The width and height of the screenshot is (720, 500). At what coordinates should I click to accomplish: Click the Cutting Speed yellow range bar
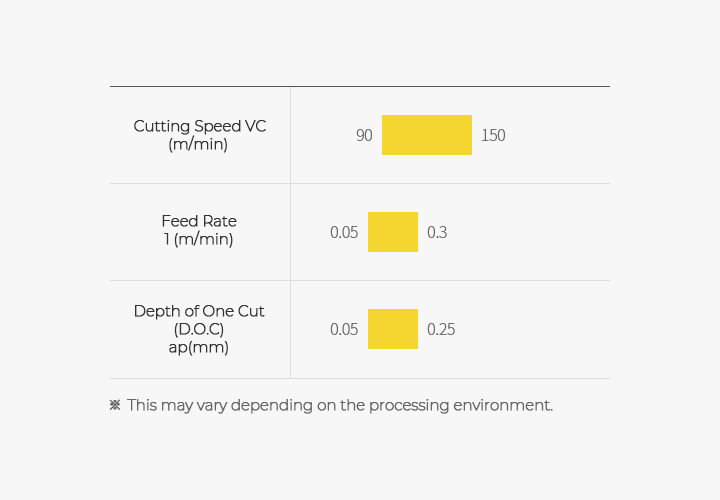pos(427,135)
